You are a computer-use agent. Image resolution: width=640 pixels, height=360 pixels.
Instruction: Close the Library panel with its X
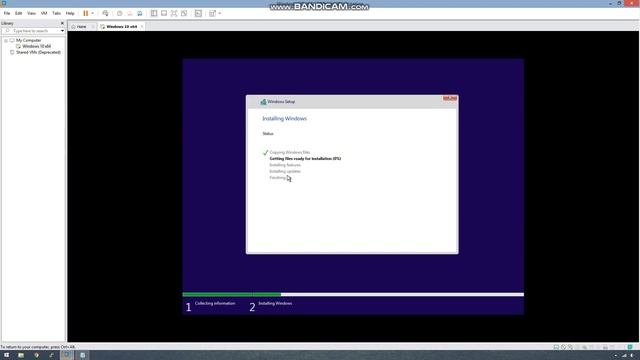(62, 23)
